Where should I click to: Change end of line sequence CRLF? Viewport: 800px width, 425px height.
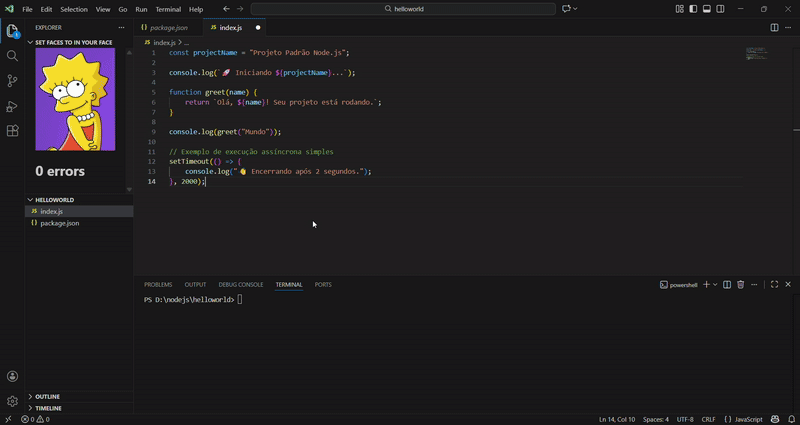tap(708, 419)
